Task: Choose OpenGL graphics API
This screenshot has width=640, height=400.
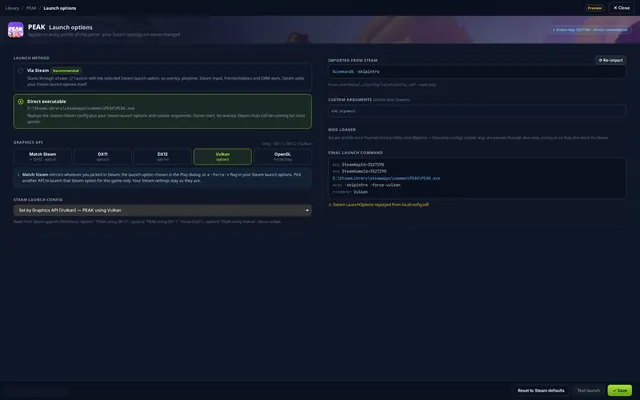Action: click(x=282, y=156)
